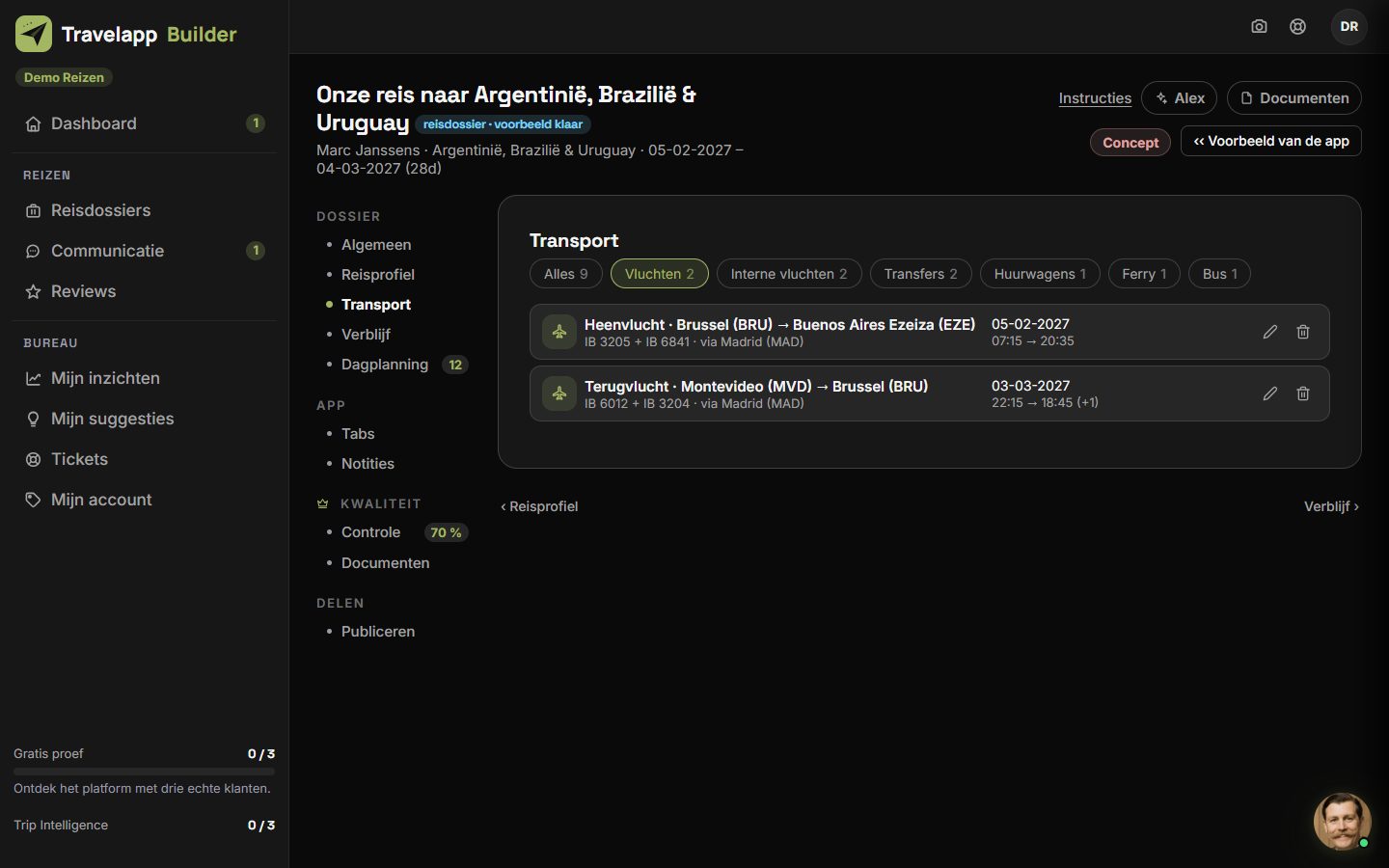Image resolution: width=1389 pixels, height=868 pixels.
Task: Open Tickets in the sidebar
Action: coord(145,459)
